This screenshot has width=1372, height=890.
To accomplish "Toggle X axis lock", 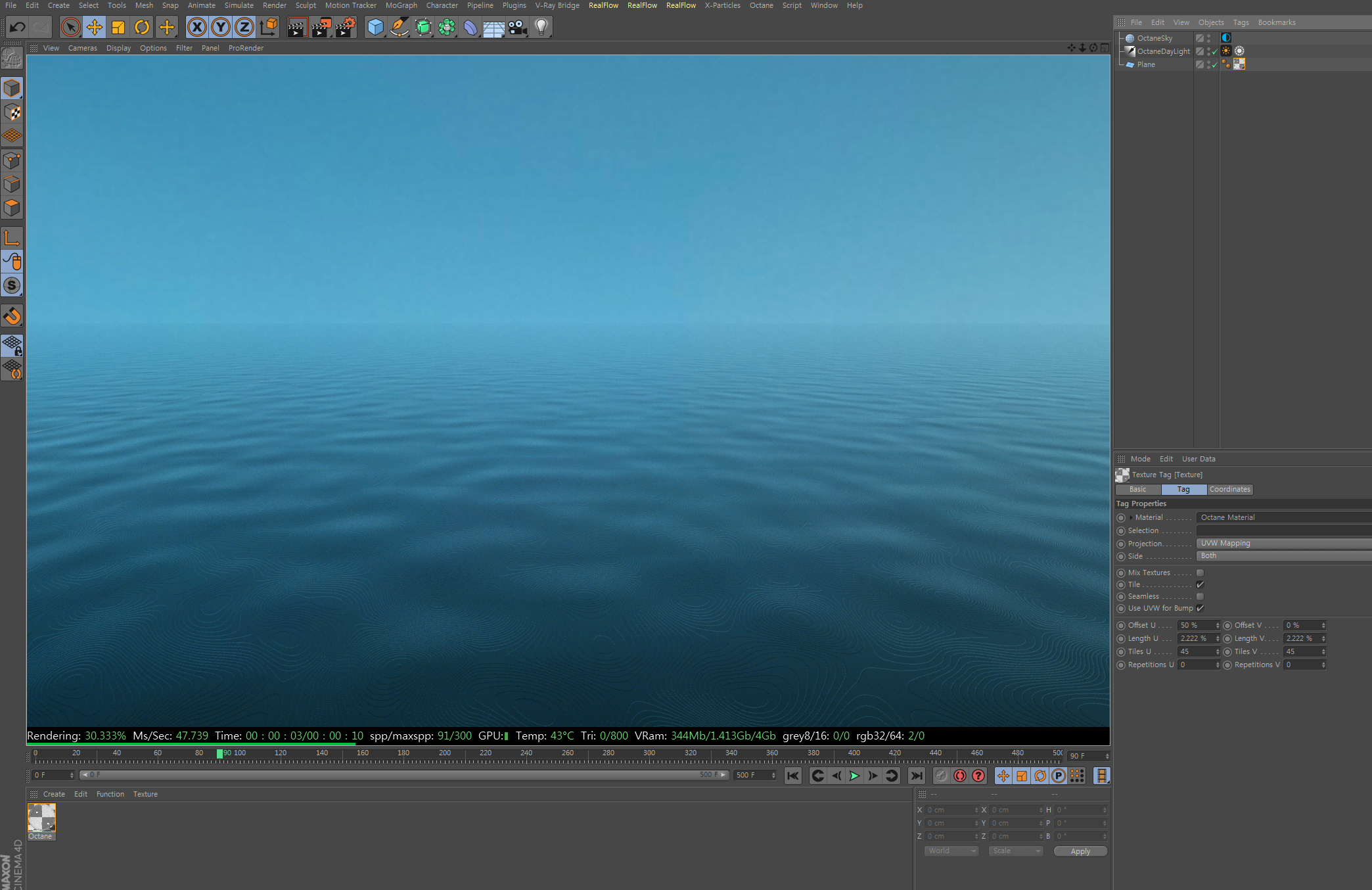I will [196, 27].
